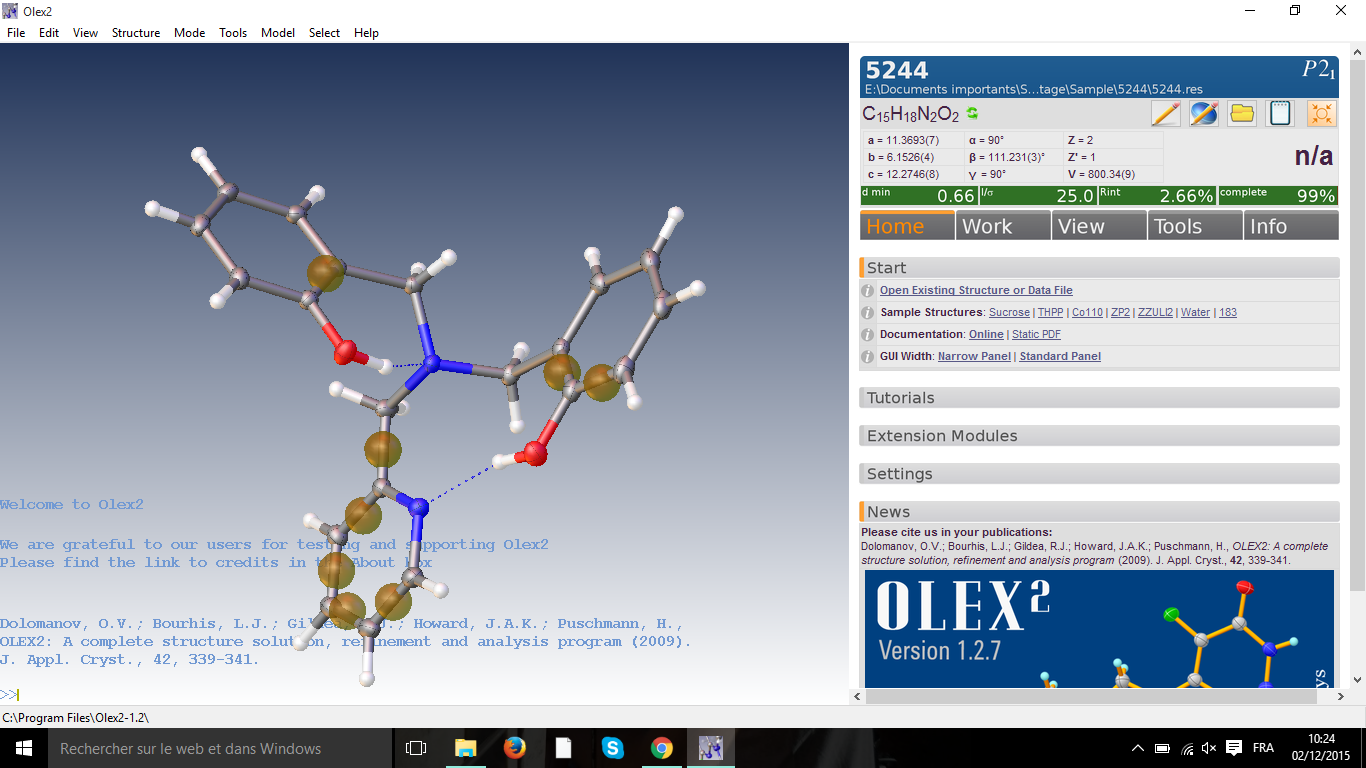Launch Firefox from the taskbar

point(514,748)
